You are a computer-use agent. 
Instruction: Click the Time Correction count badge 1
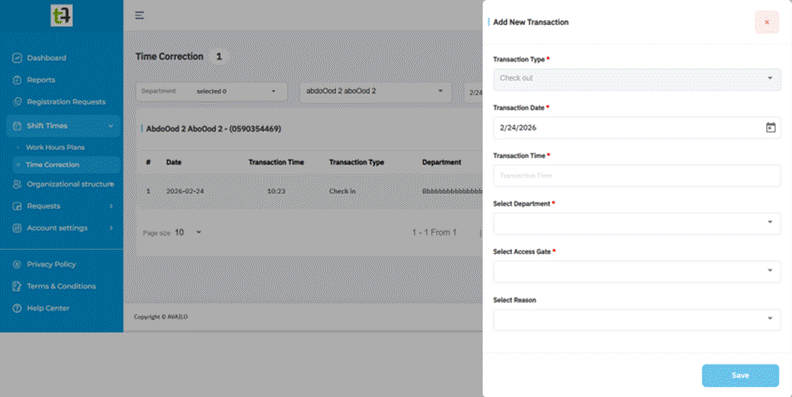click(x=219, y=57)
